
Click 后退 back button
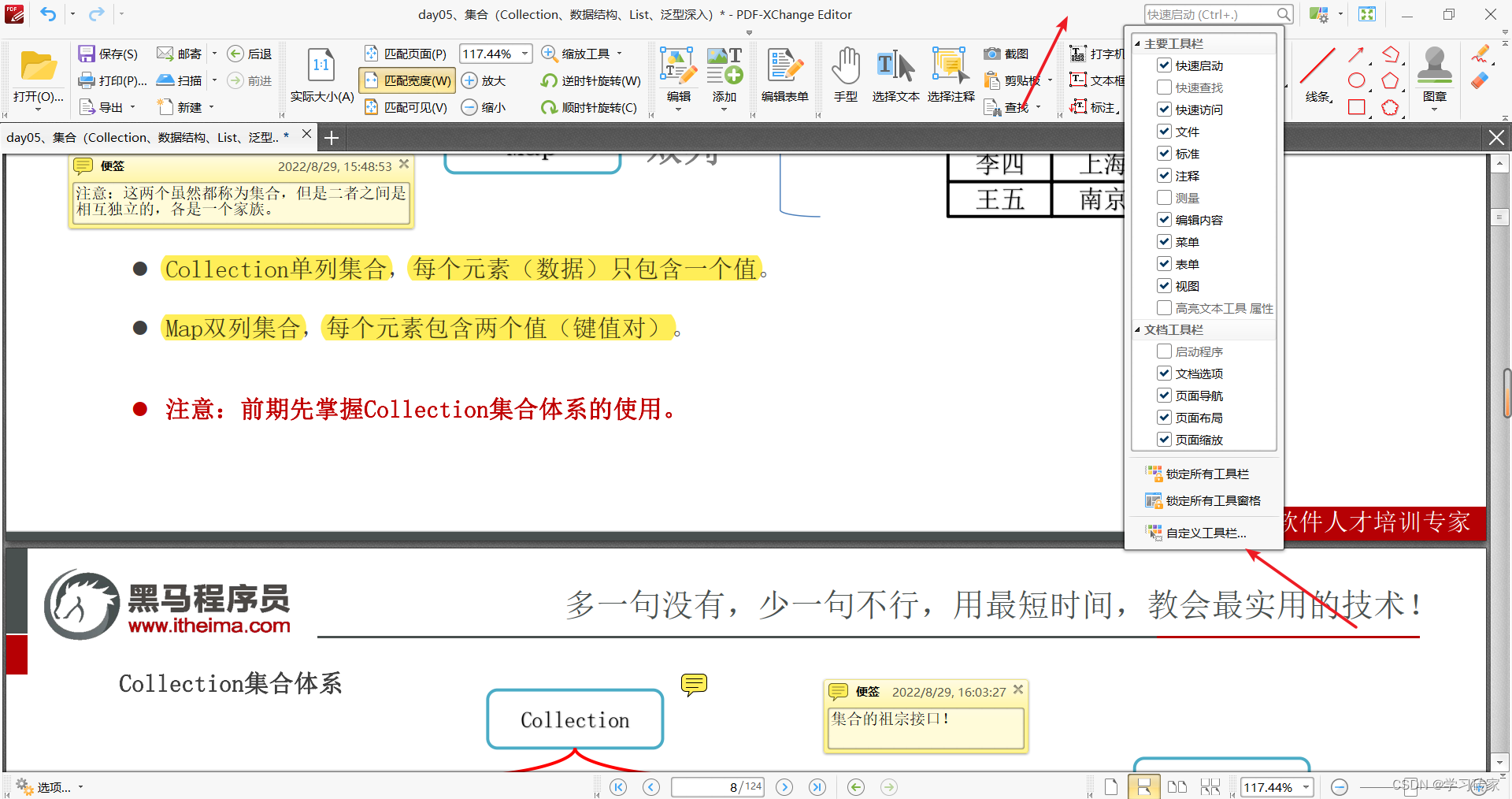[250, 54]
